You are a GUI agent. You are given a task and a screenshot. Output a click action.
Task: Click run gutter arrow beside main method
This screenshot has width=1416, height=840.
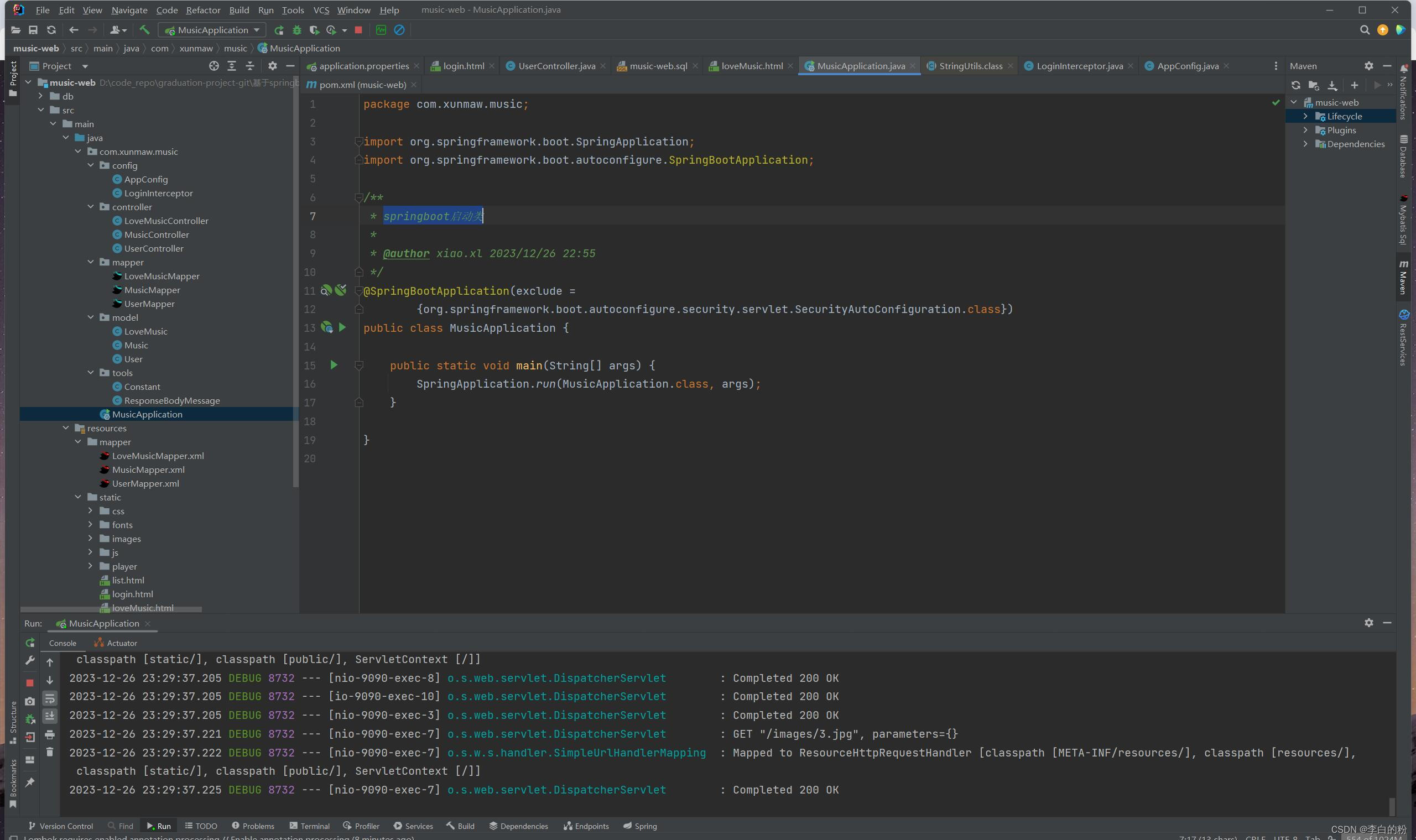coord(334,365)
